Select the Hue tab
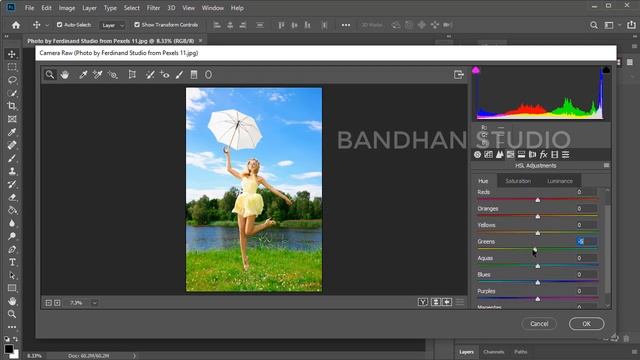Viewport: 640px width, 360px height. pos(483,181)
